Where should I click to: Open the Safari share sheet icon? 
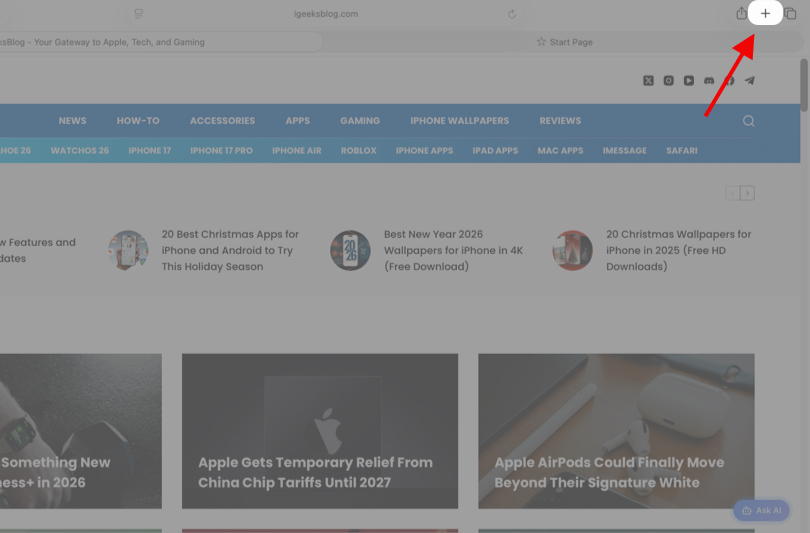[x=741, y=14]
